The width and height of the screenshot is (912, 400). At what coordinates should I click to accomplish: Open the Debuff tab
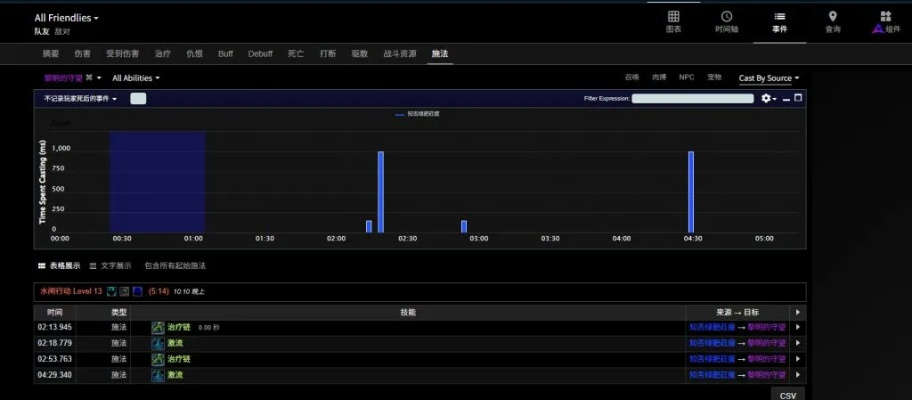pos(260,53)
